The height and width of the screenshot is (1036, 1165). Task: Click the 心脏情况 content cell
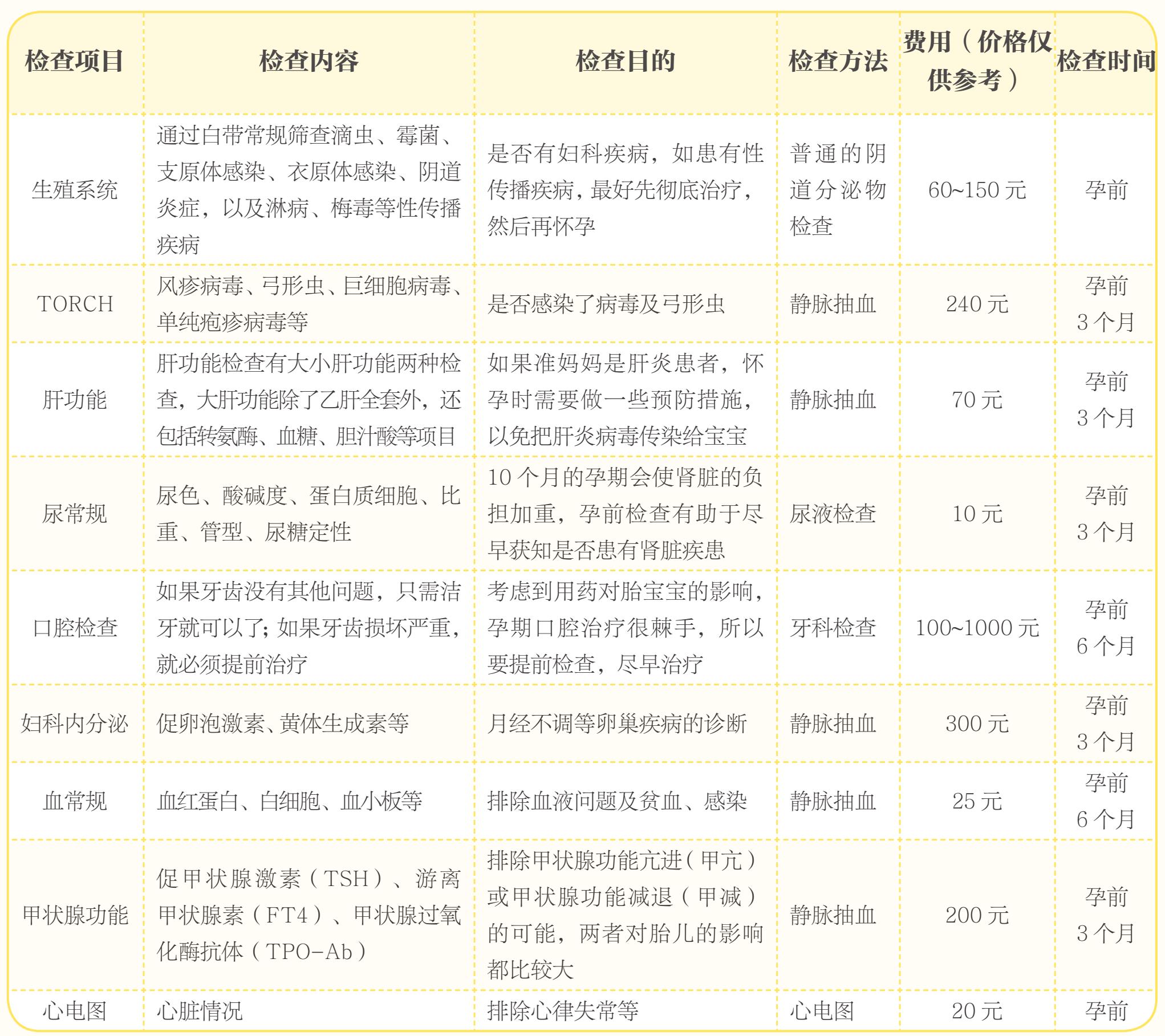[200, 1011]
